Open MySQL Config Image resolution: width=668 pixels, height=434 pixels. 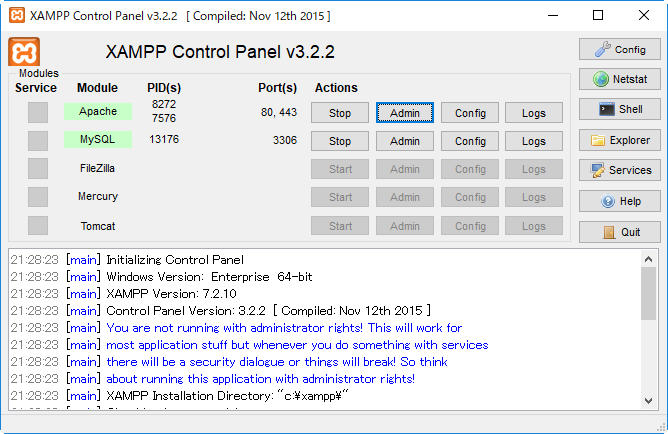470,141
